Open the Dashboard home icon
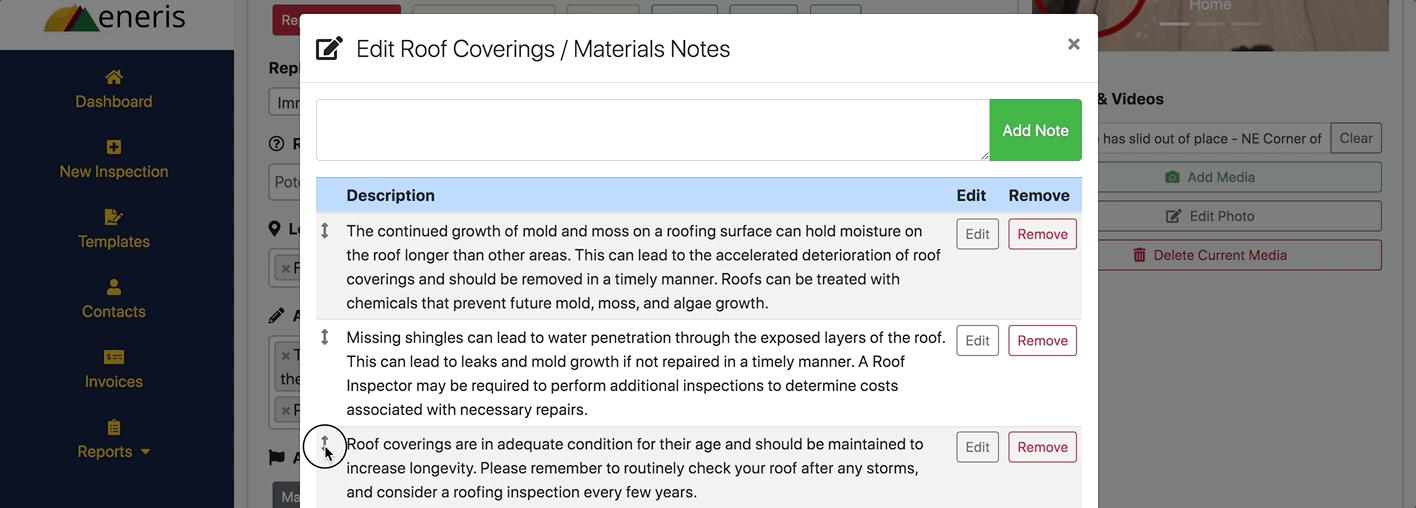 (114, 77)
